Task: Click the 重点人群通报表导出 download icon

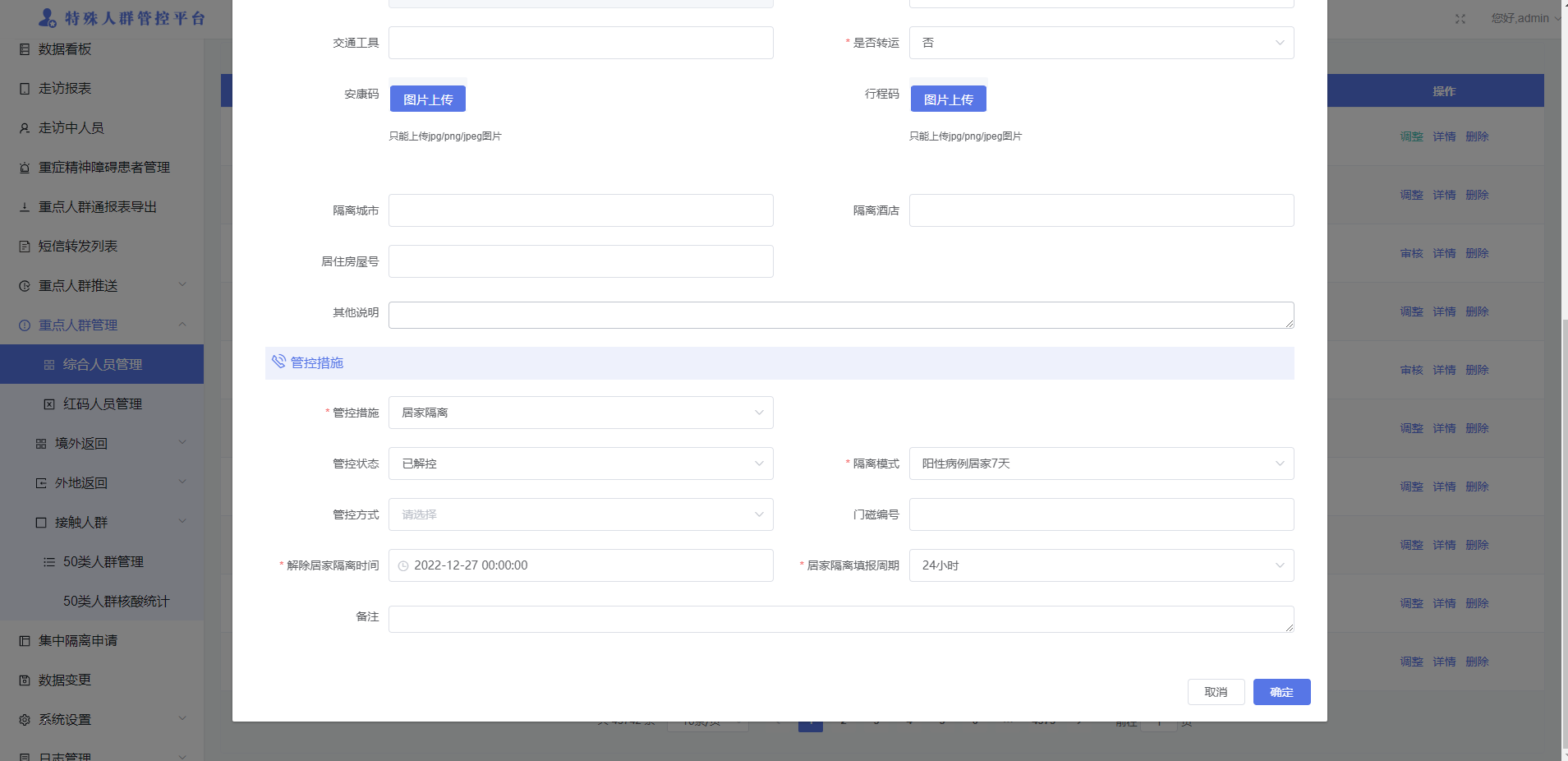Action: [x=25, y=207]
